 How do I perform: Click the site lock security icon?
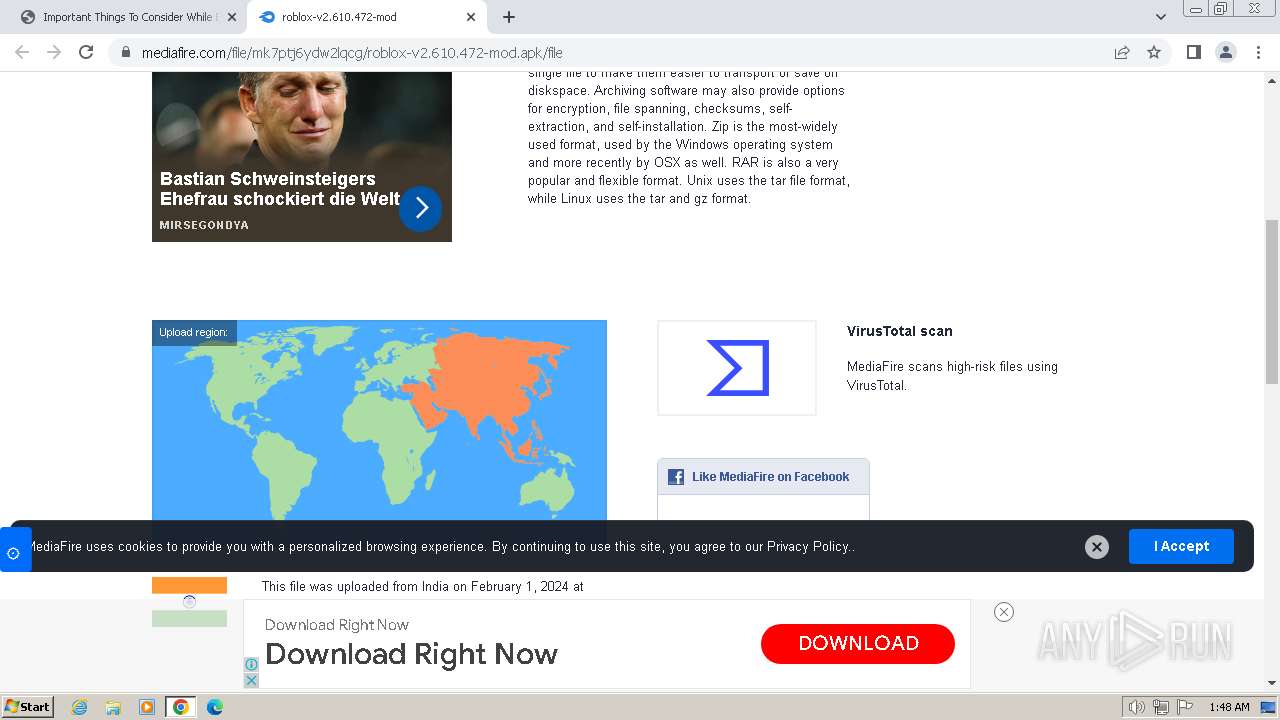tap(126, 52)
